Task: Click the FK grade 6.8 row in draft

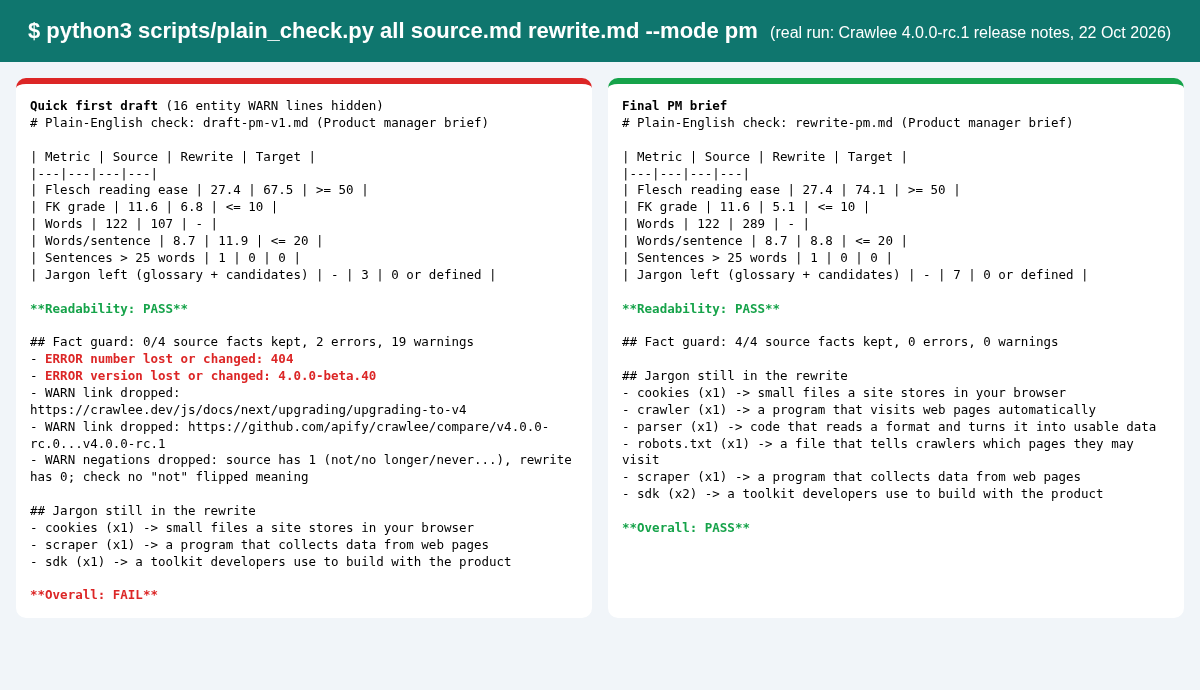Action: tap(154, 207)
